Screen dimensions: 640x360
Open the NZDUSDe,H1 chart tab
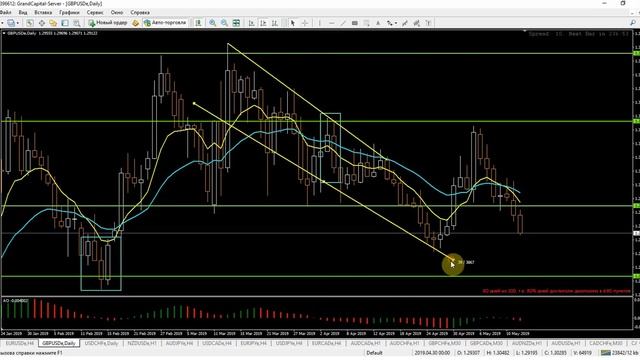[142, 343]
